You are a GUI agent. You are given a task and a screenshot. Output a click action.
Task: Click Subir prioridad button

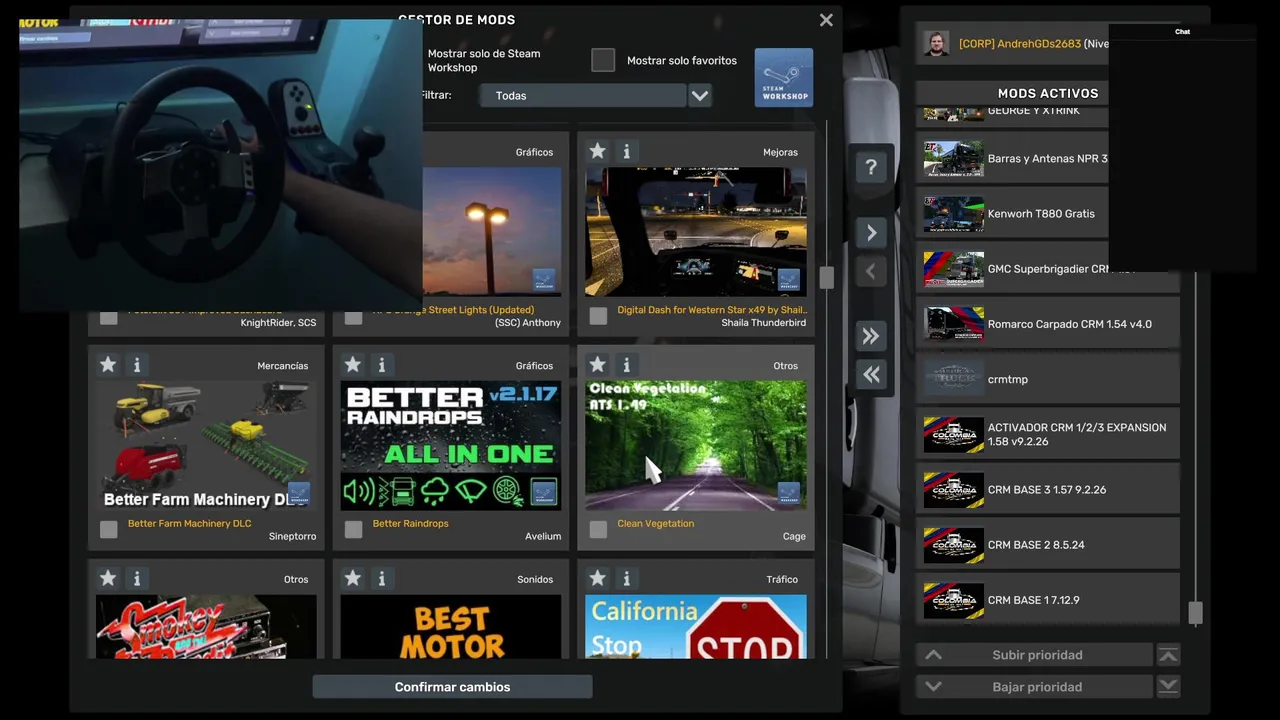[x=1037, y=655]
